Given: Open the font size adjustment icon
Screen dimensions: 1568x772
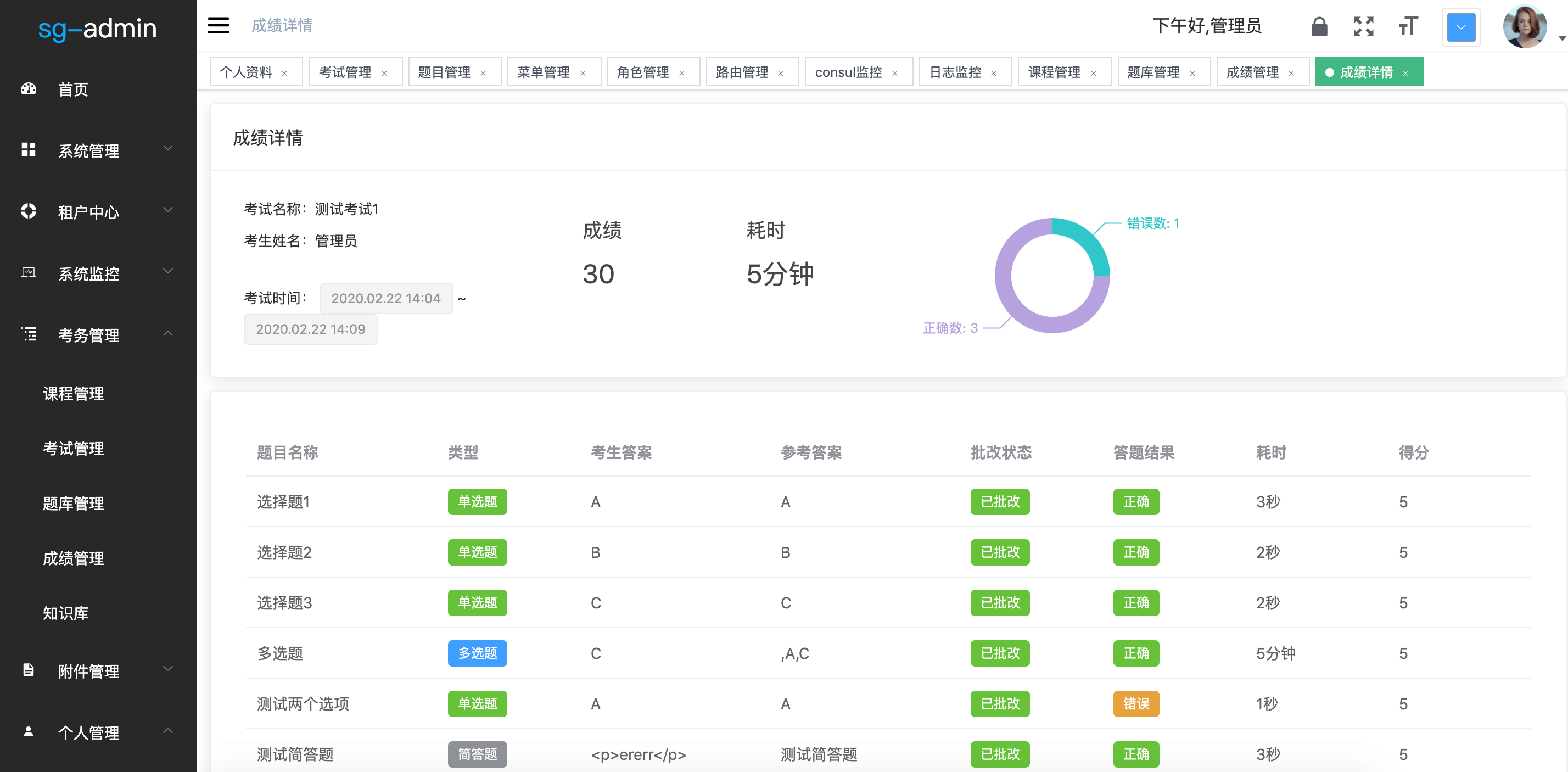Looking at the screenshot, I should tap(1409, 27).
